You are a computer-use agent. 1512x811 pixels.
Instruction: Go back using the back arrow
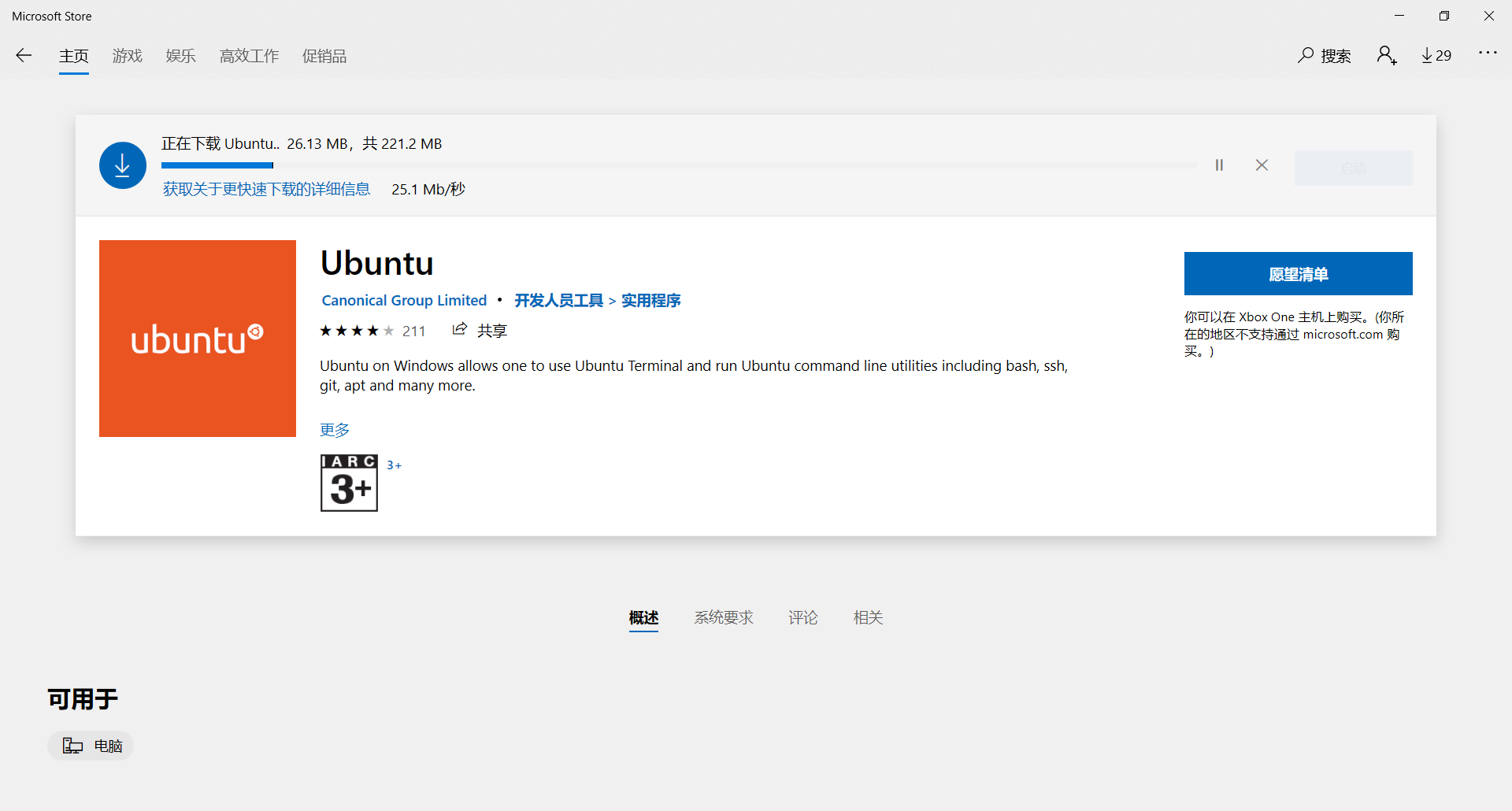tap(24, 55)
